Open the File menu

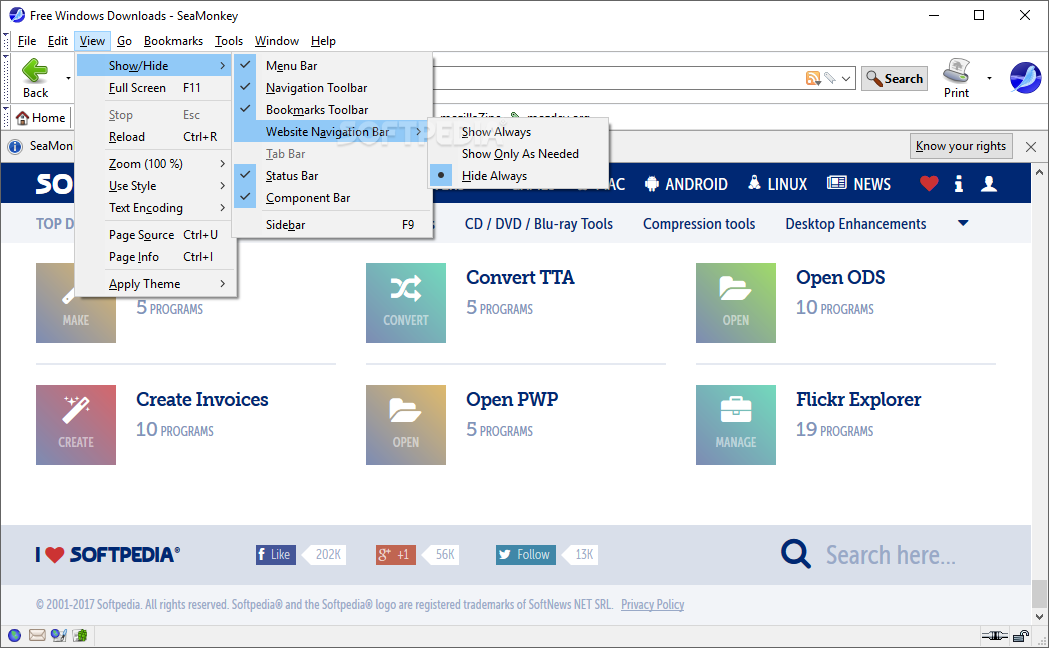click(27, 41)
